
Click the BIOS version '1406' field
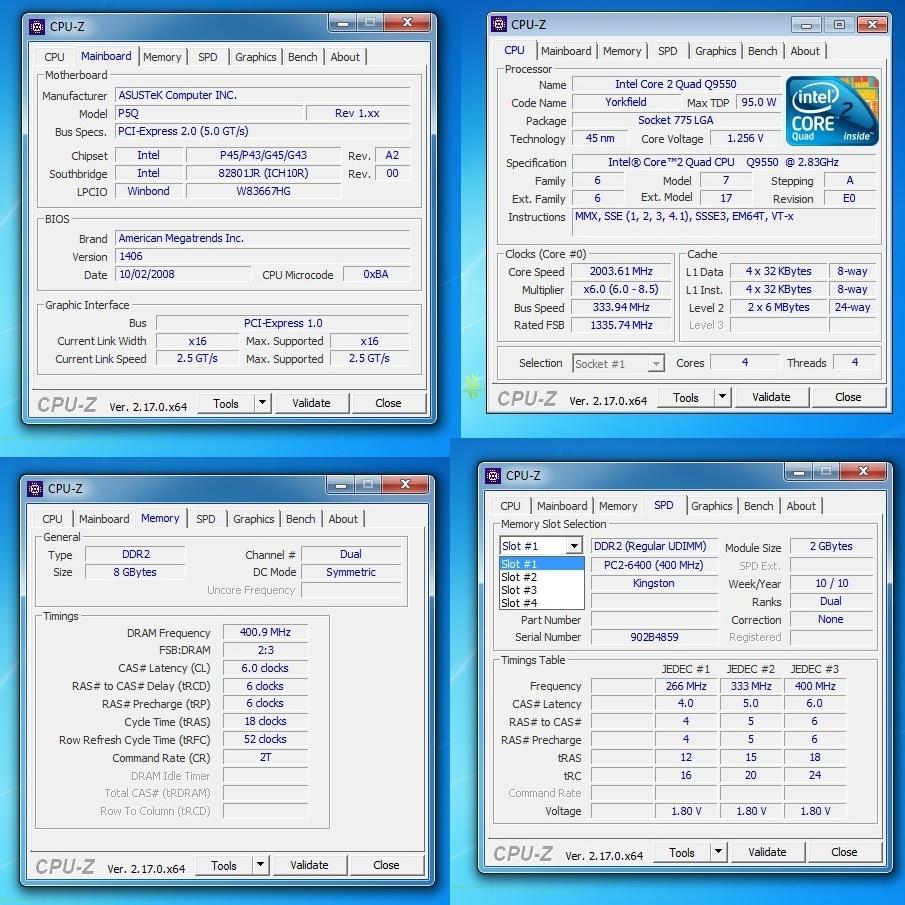263,256
